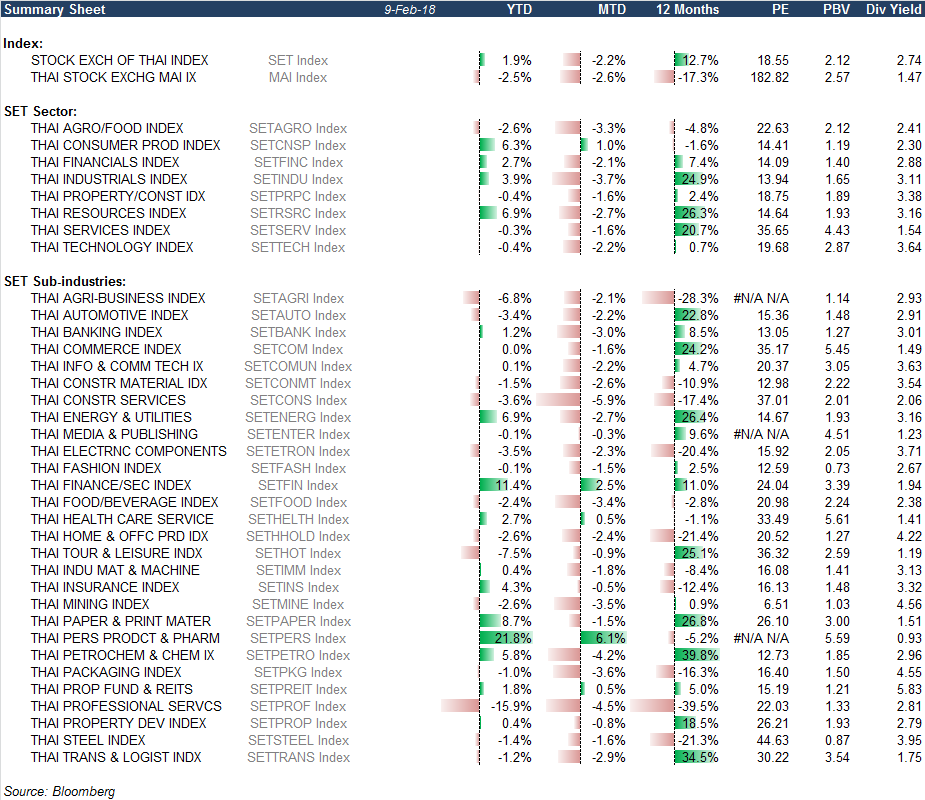The image size is (925, 800).
Task: Click the 'SETENTER Index' ticker cell
Action: (298, 435)
